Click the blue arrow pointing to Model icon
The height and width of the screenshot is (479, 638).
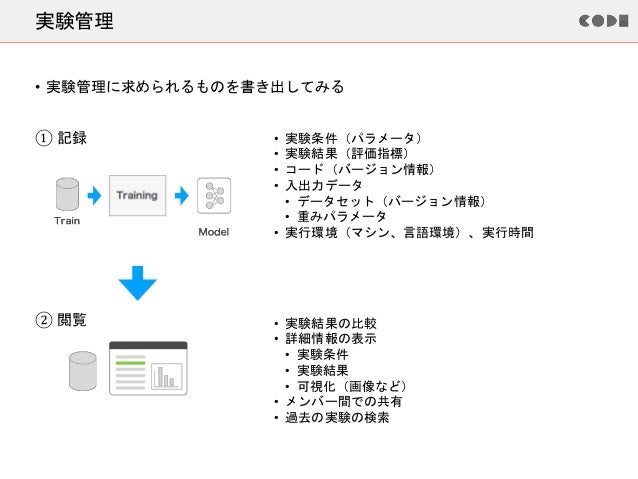[x=181, y=195]
